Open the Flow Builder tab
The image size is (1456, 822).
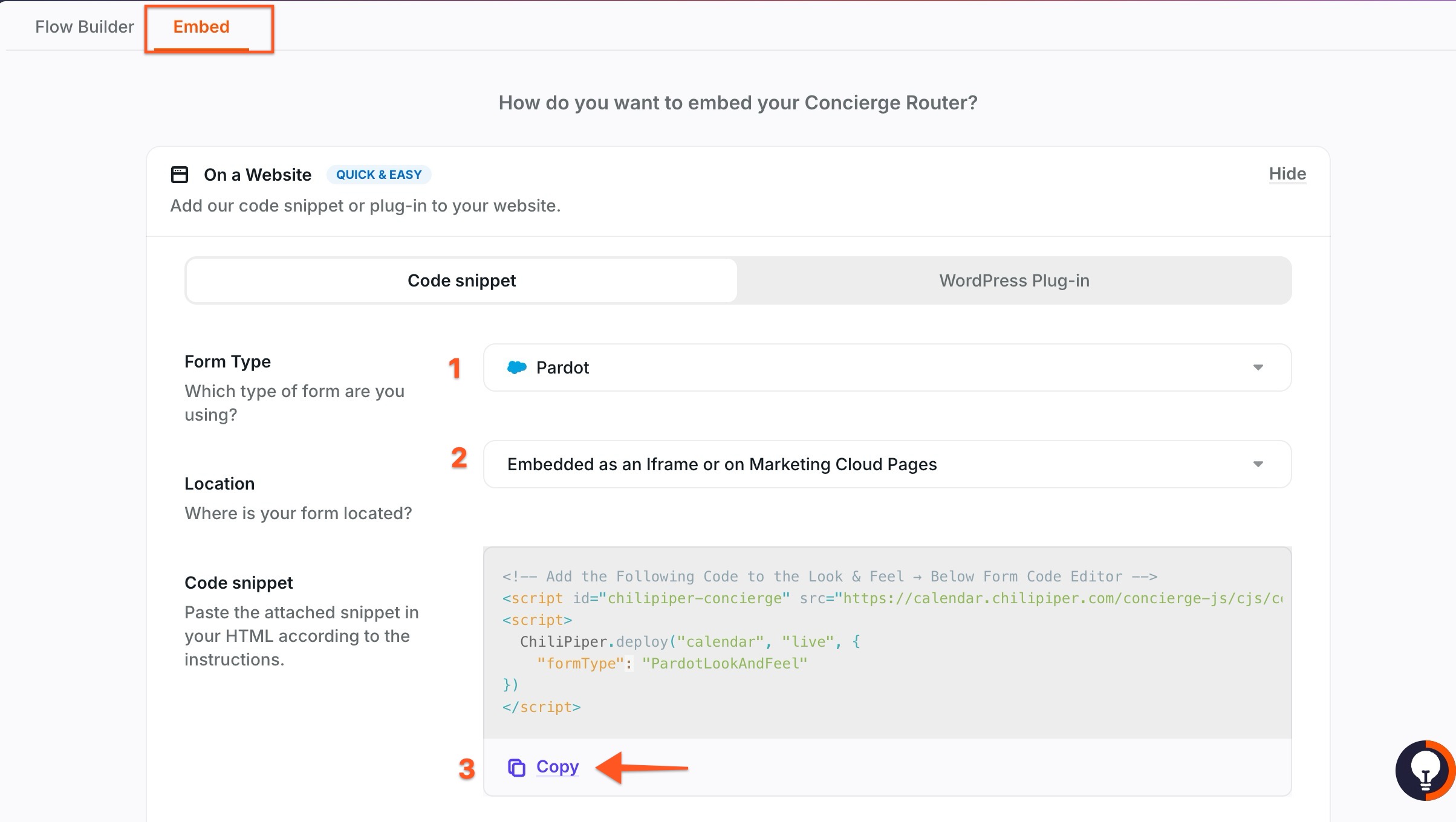85,27
